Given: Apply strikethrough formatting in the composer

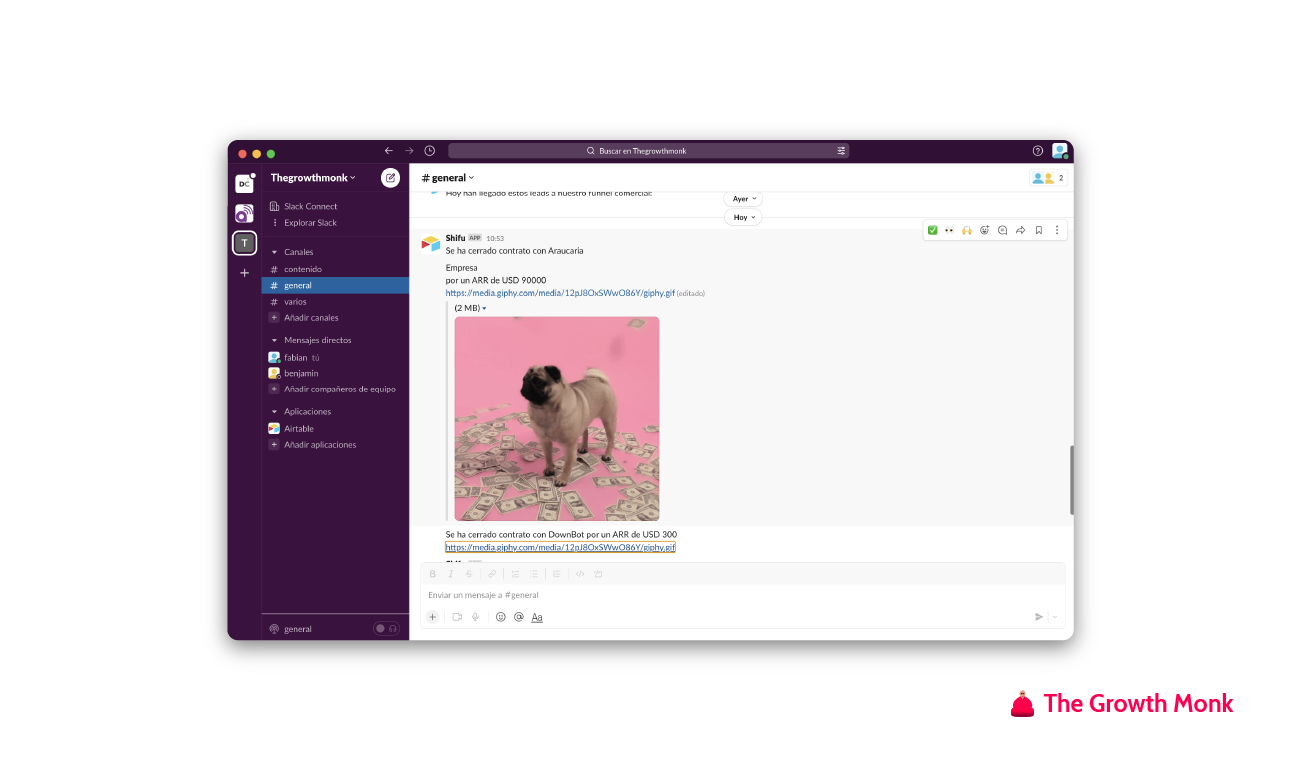Looking at the screenshot, I should click(469, 574).
